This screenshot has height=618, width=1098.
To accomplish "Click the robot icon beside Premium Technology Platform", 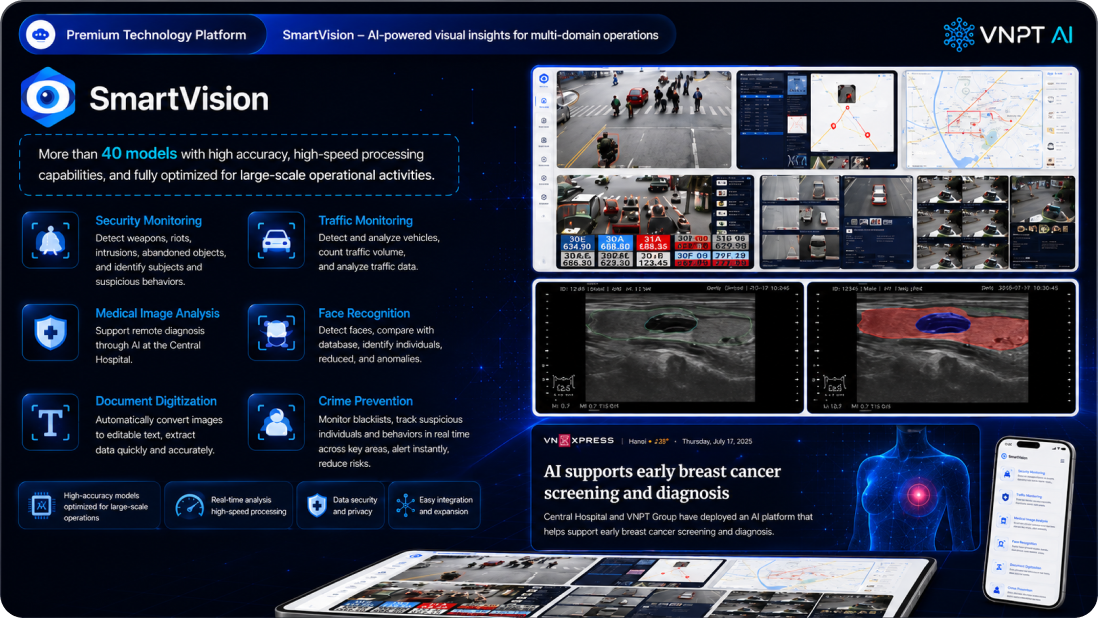I will click(41, 34).
